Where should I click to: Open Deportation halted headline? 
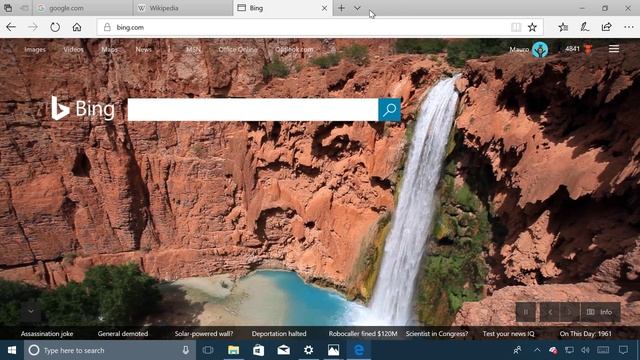click(x=279, y=334)
